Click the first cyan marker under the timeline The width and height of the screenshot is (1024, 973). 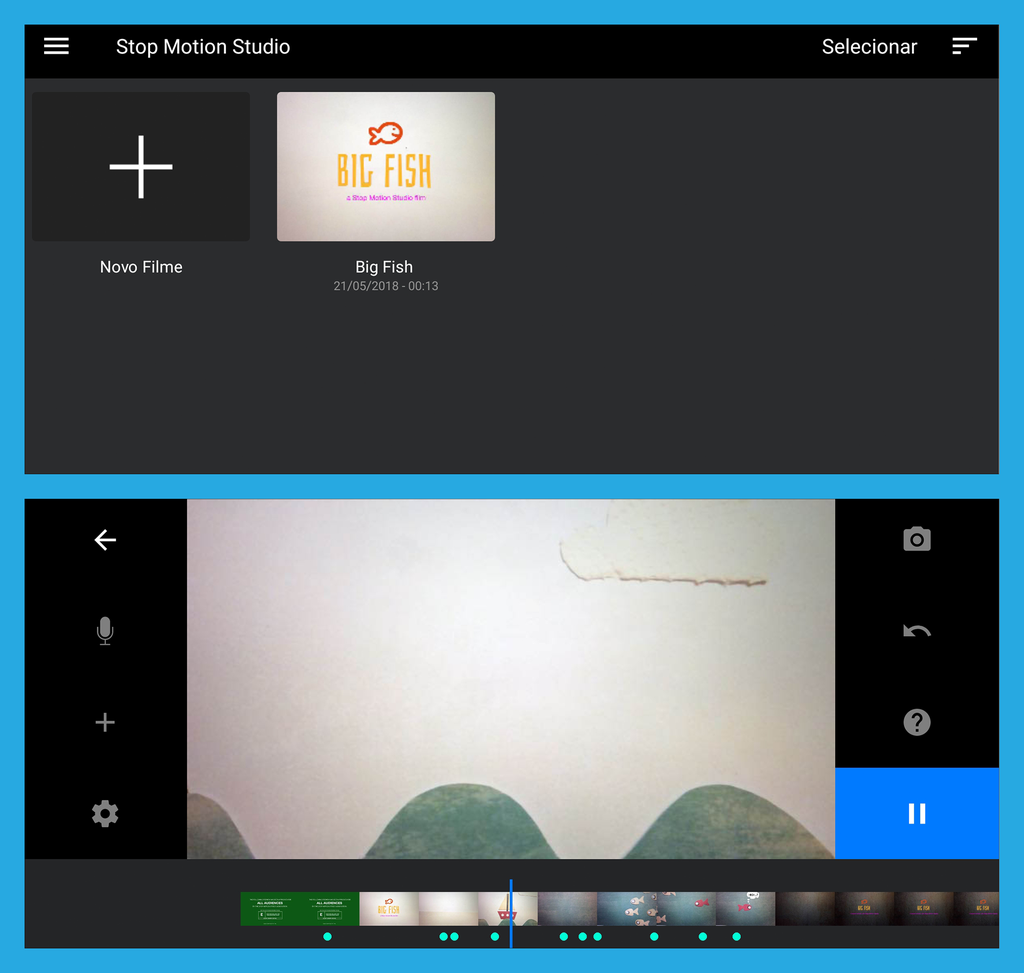coord(327,937)
